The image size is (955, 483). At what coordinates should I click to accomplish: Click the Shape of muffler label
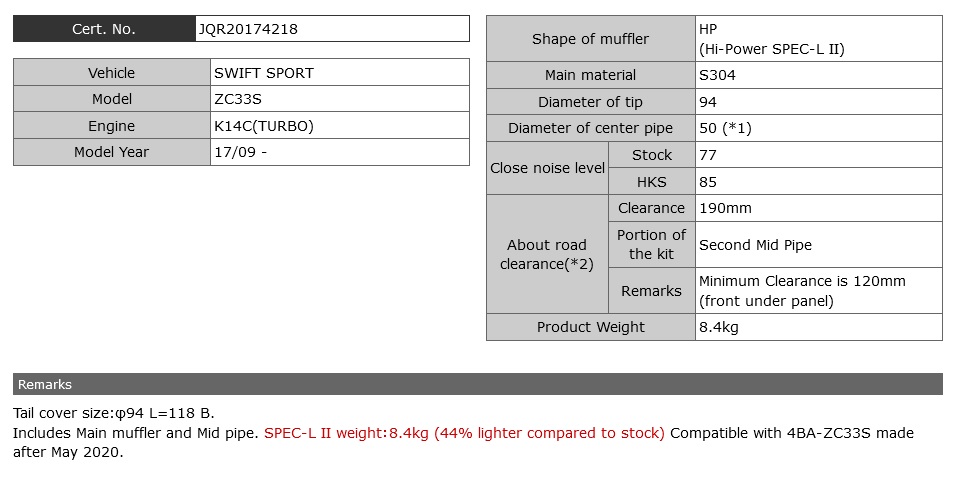click(590, 38)
